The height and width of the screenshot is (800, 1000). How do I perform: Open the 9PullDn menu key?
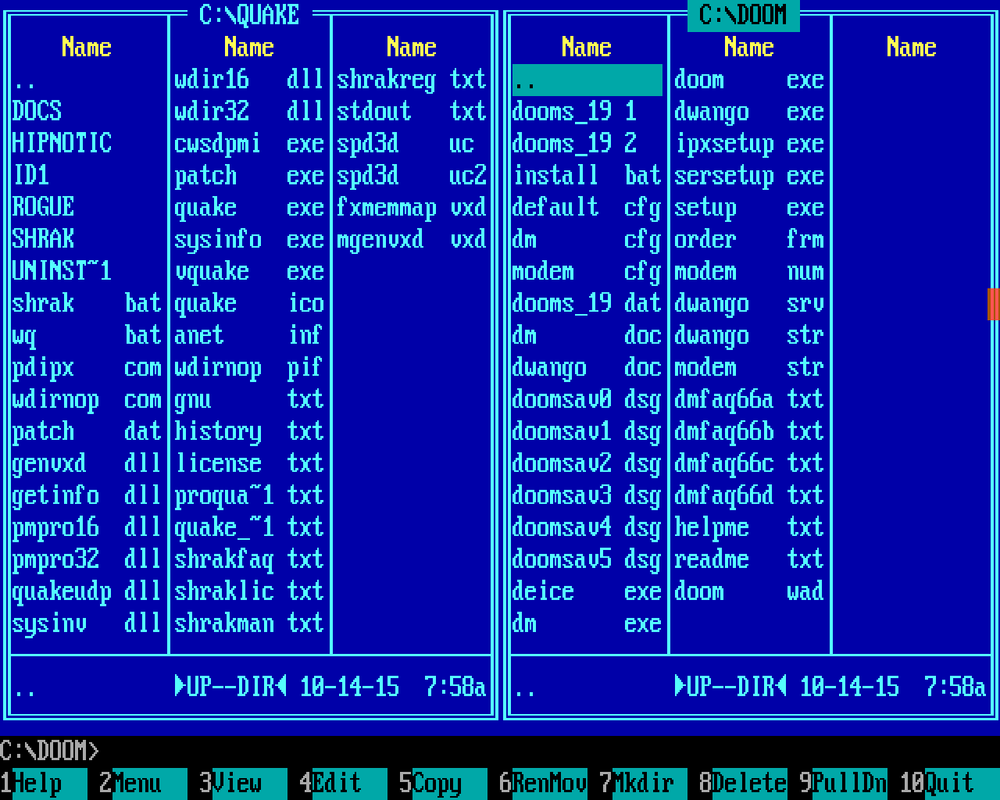(844, 783)
